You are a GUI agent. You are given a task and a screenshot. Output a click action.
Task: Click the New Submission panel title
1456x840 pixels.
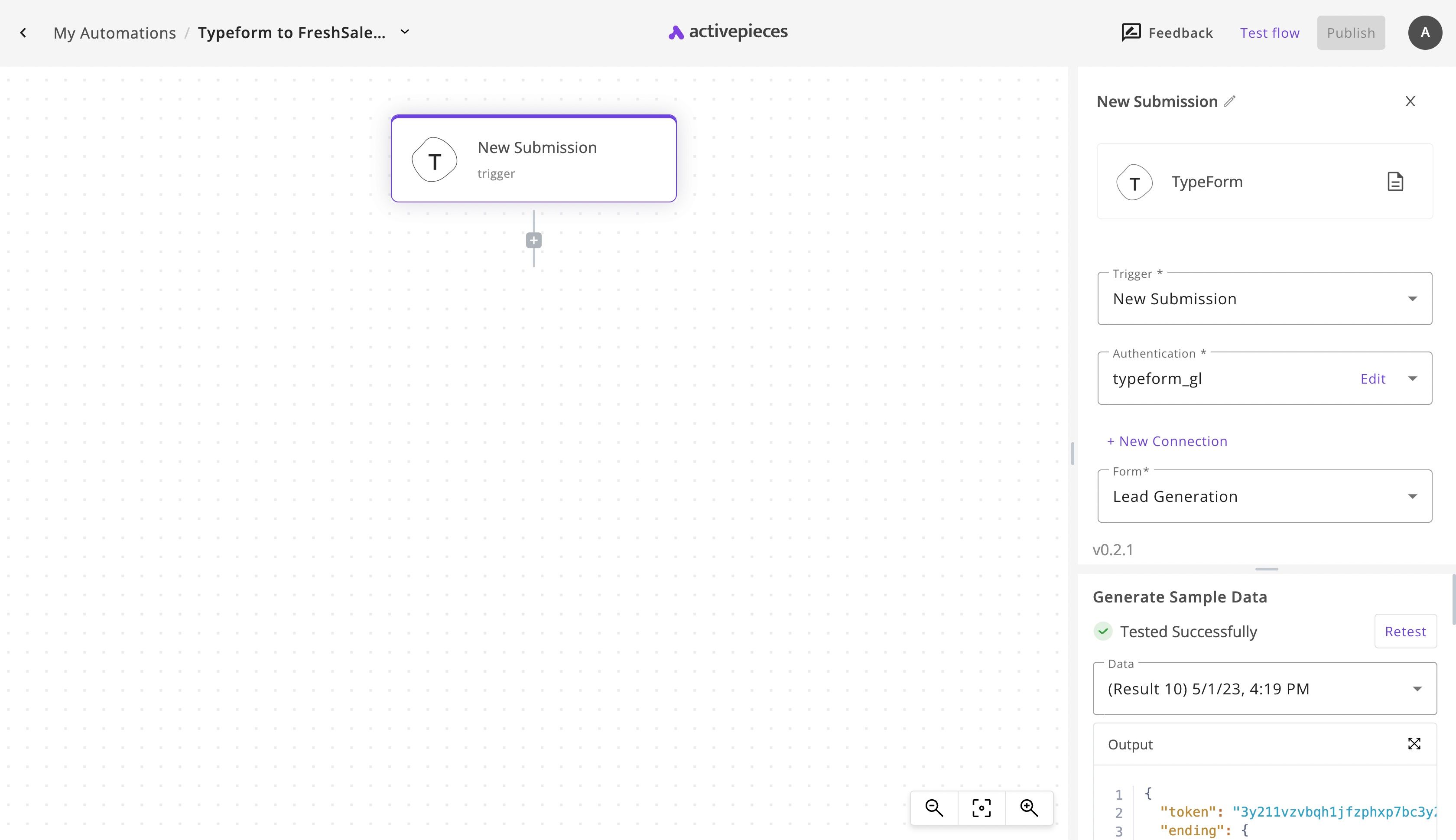pos(1157,101)
